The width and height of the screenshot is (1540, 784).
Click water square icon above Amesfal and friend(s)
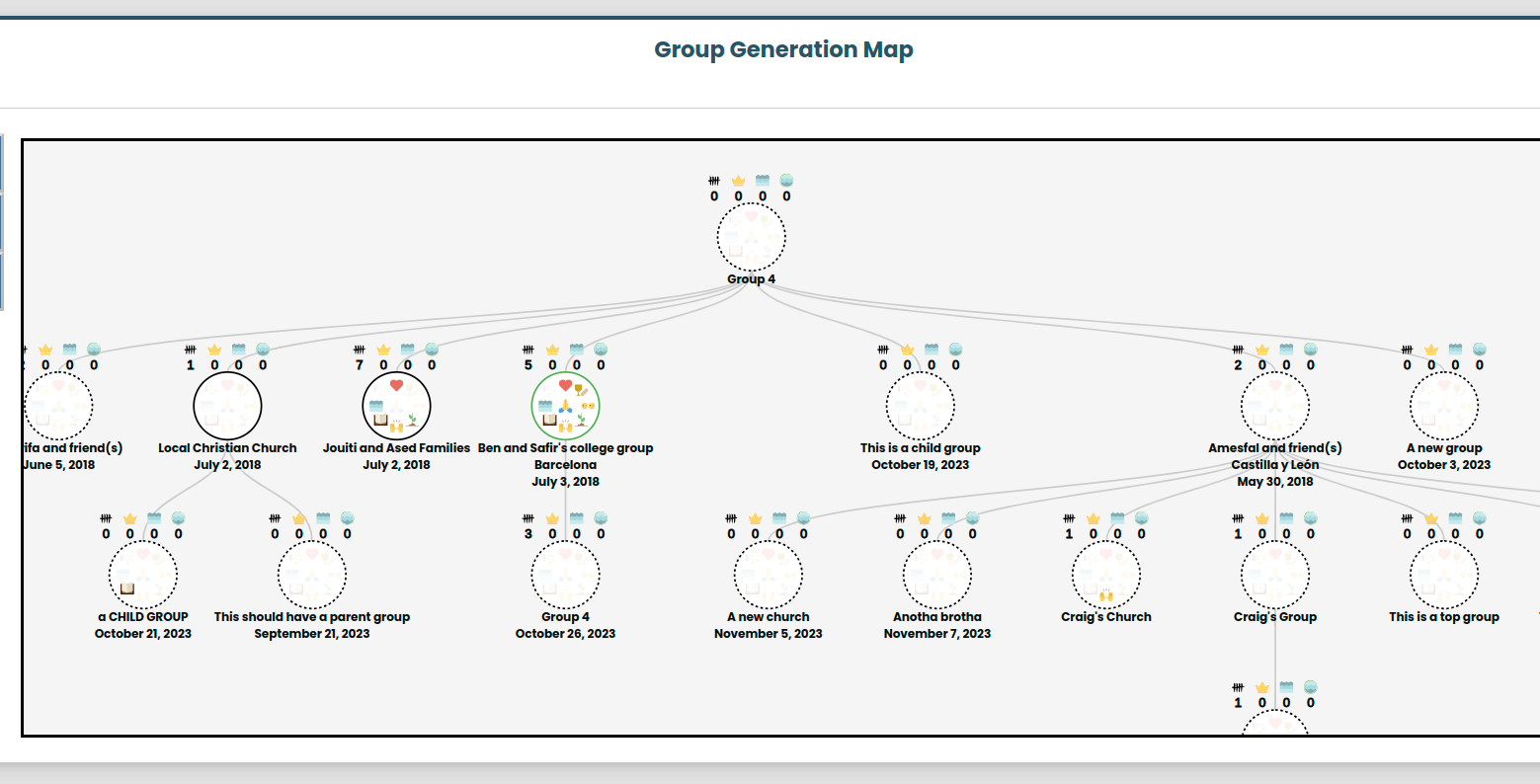1286,350
